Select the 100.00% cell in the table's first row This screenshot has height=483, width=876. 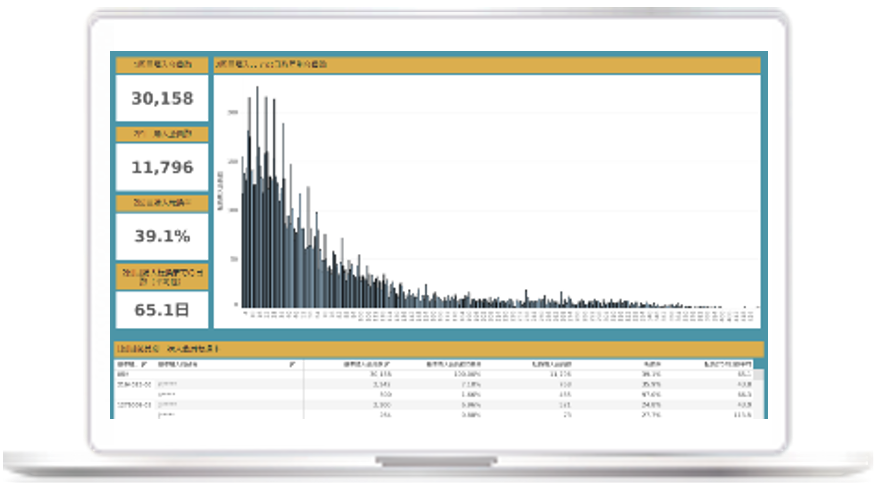[442, 375]
